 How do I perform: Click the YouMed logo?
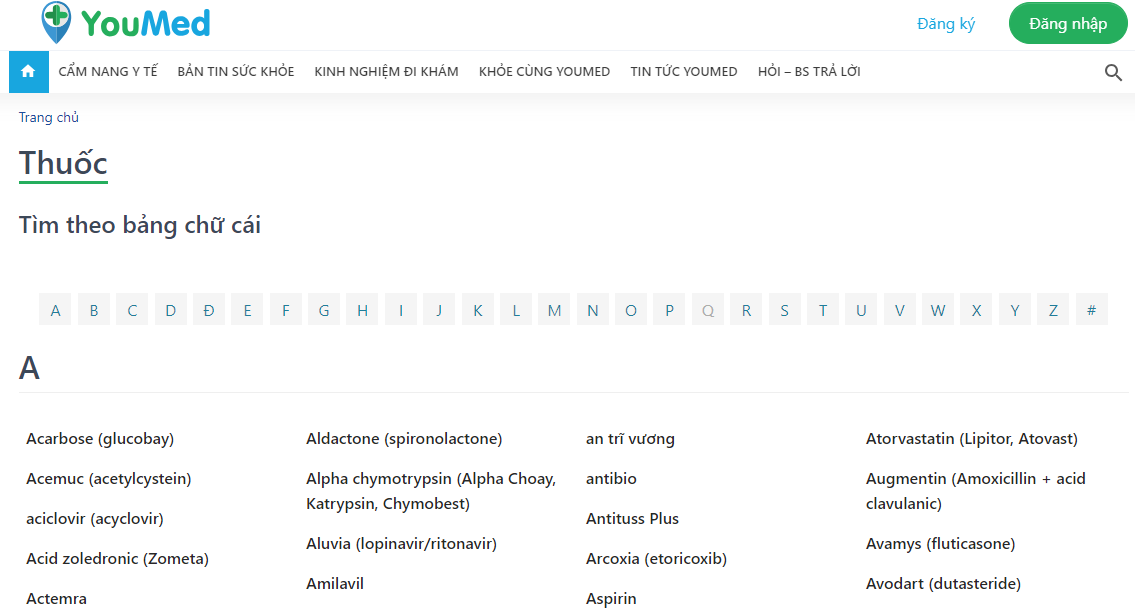(x=126, y=23)
